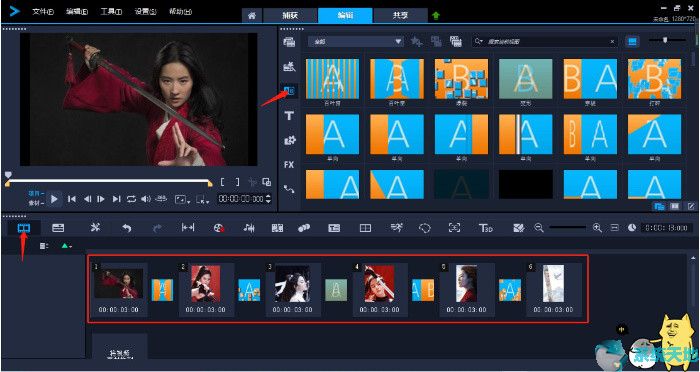Open the Auto Music icon
Viewport: 700px width, 372px height.
[x=277, y=228]
